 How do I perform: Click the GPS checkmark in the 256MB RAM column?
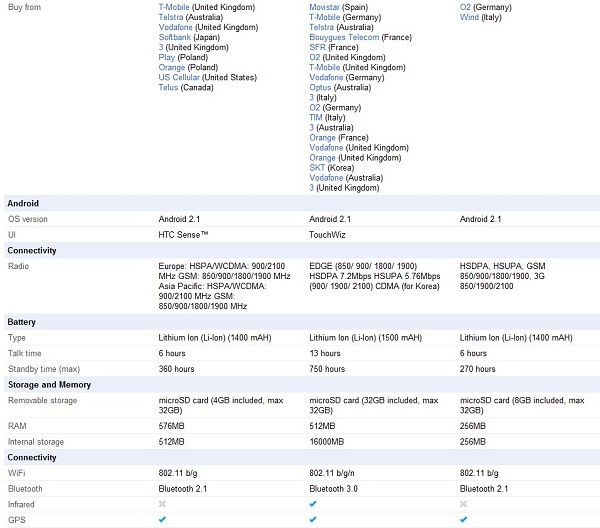pyautogui.click(x=463, y=520)
